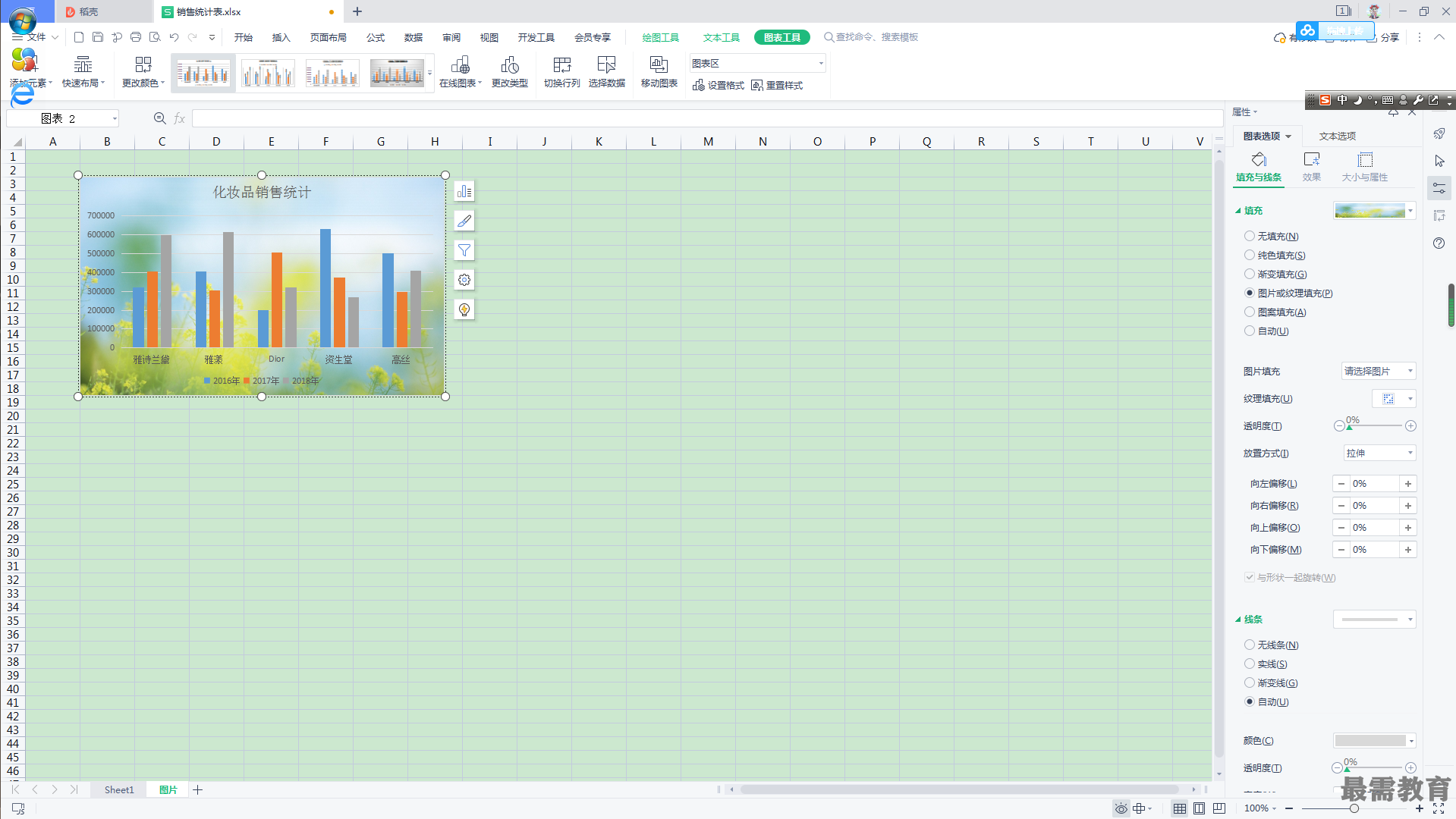Click the selection arrow icon in side strip
The height and width of the screenshot is (819, 1456).
pos(1439,161)
